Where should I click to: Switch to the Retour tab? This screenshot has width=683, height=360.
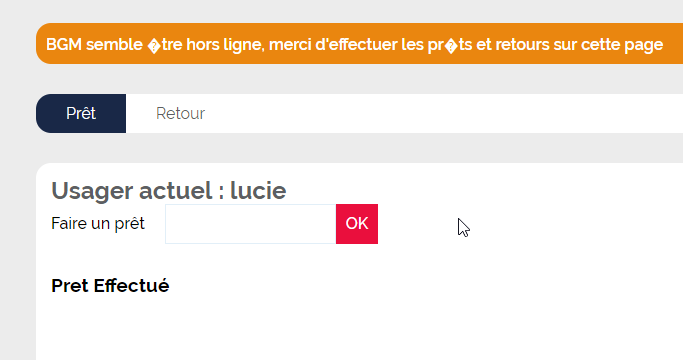(180, 113)
